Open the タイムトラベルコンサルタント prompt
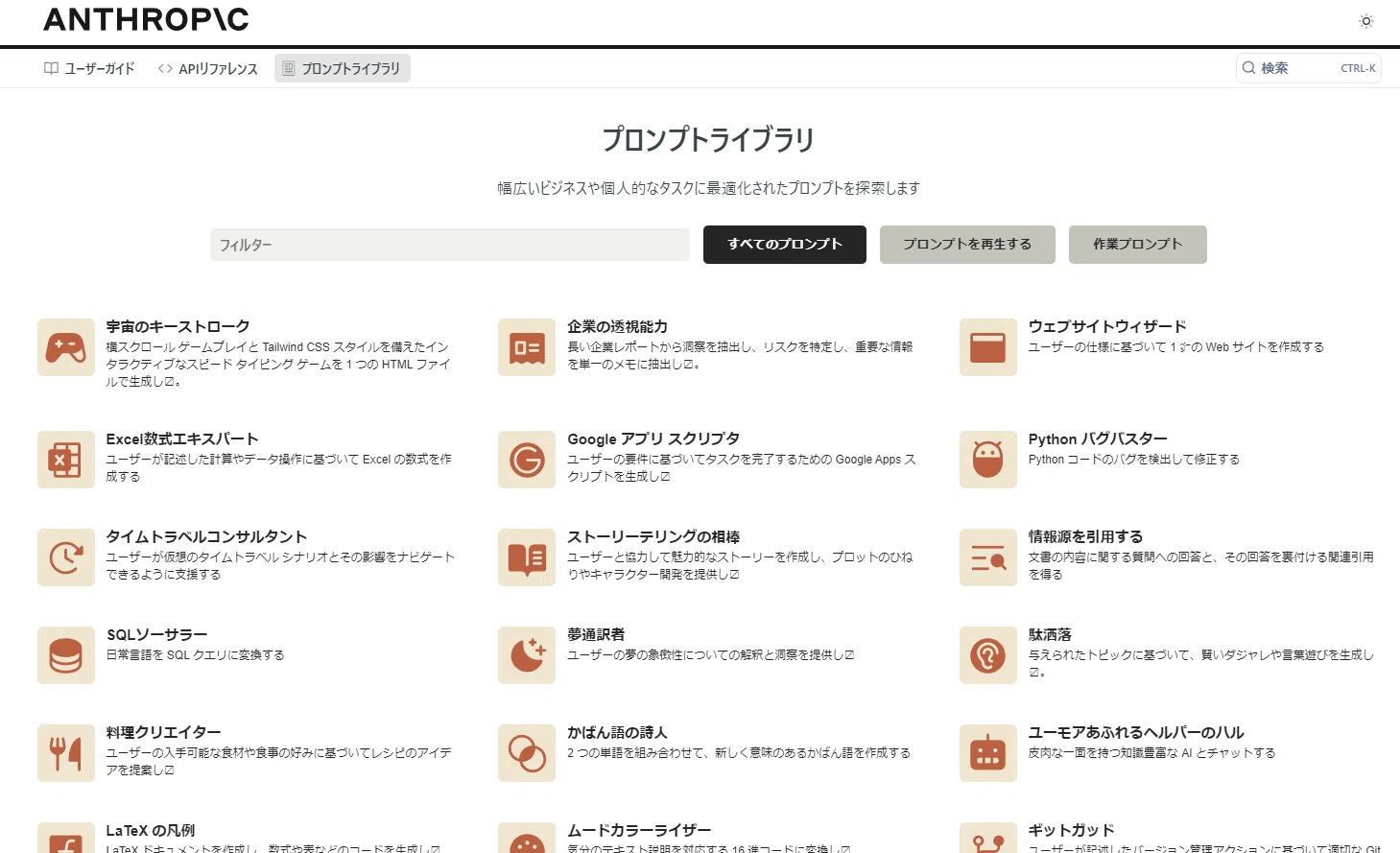The height and width of the screenshot is (853, 1400). [x=206, y=537]
